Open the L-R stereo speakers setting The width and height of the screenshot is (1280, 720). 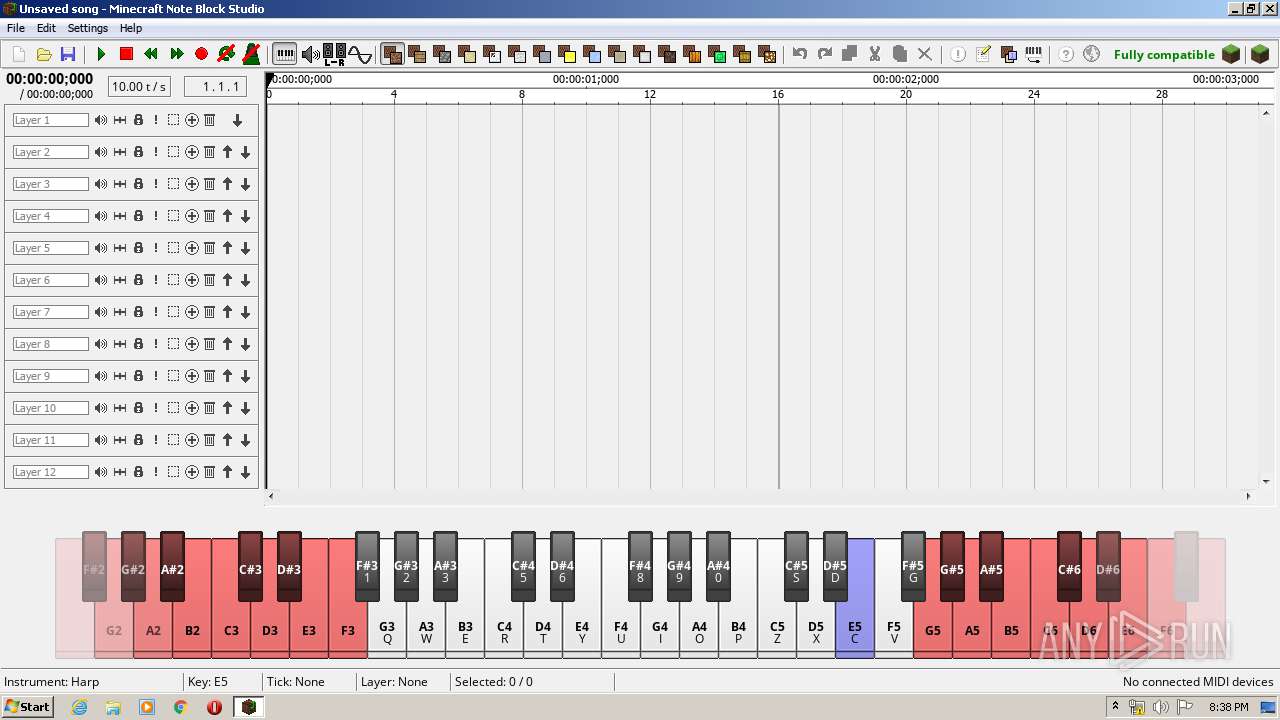tap(335, 54)
